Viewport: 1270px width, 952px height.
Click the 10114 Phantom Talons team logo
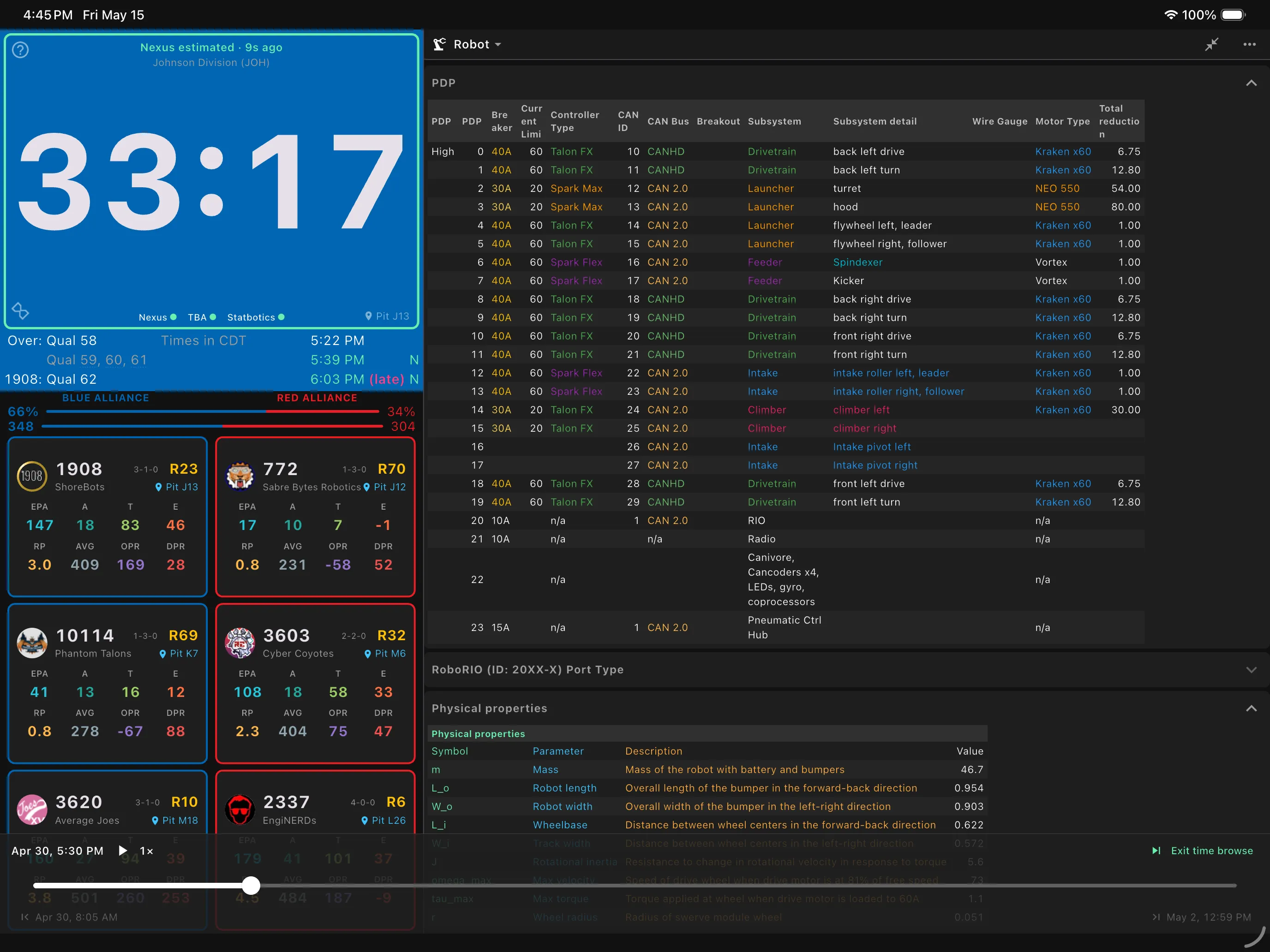point(31,643)
